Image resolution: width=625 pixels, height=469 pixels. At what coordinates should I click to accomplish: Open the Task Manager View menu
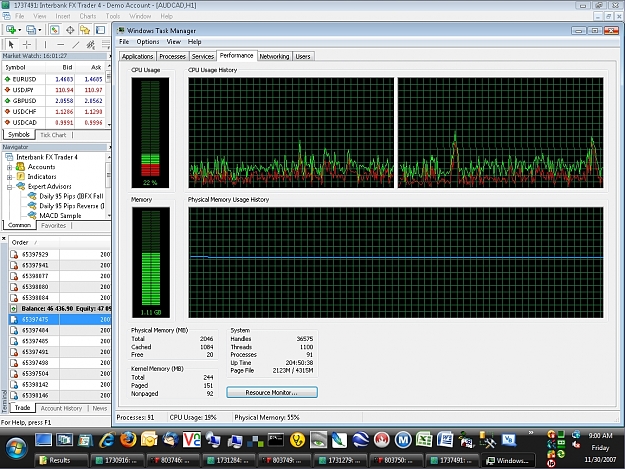173,42
